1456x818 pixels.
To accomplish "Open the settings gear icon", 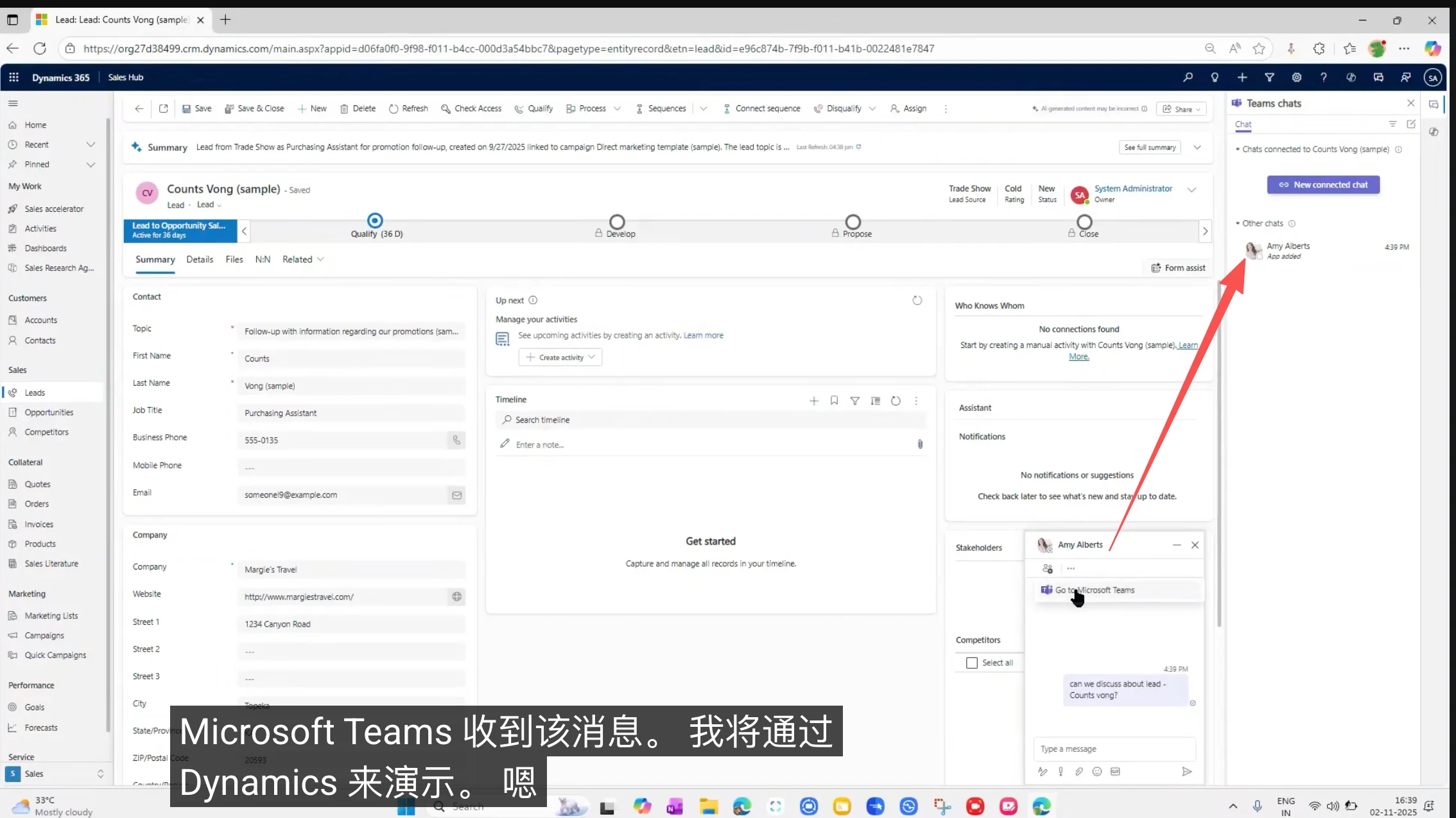I will point(1297,77).
